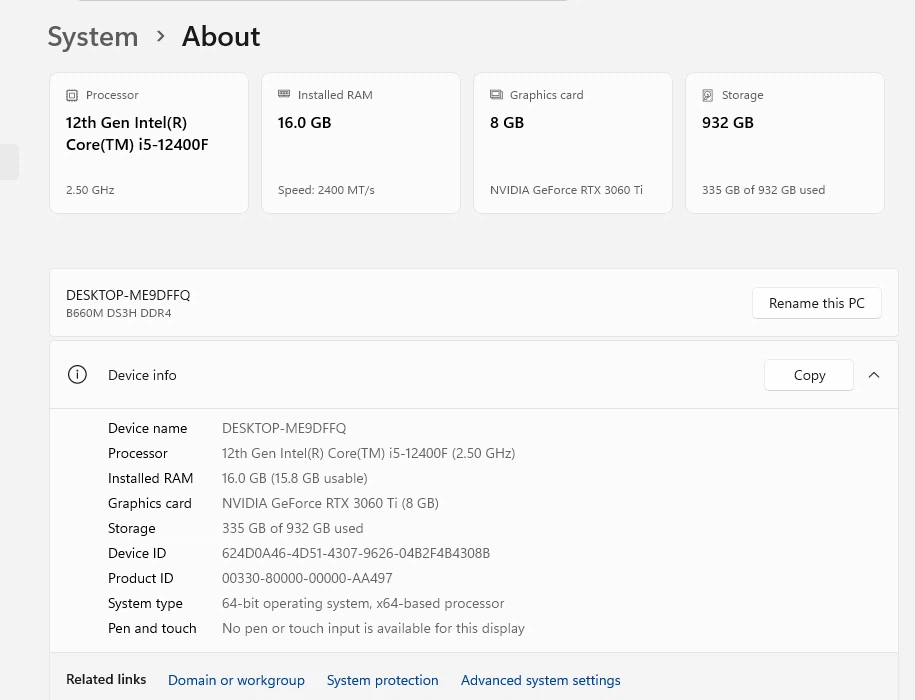915x700 pixels.
Task: Click the PC name DESKTOP-ME9DFFQ header
Action: pos(128,295)
